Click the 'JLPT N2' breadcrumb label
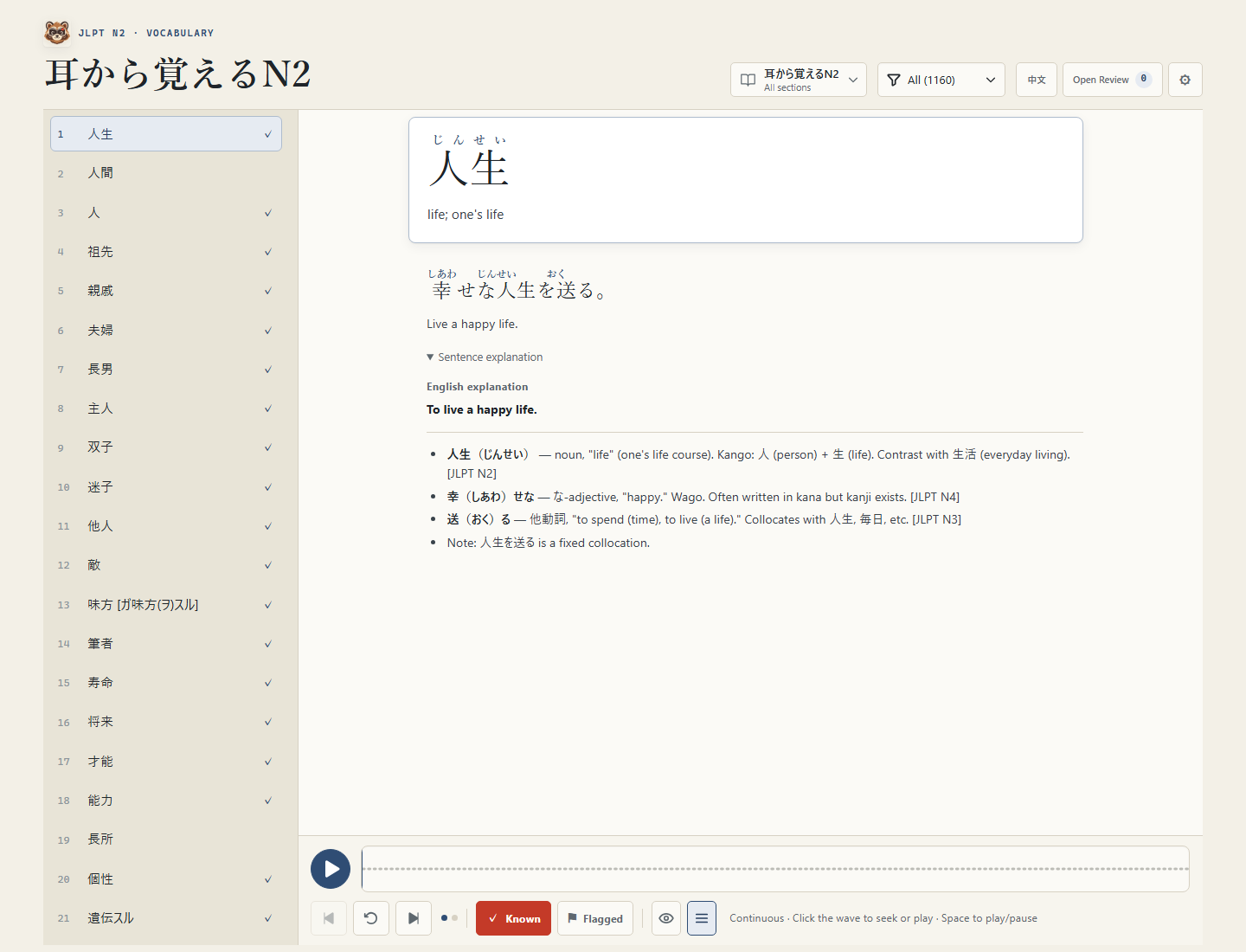This screenshot has height=952, width=1246. click(x=101, y=33)
